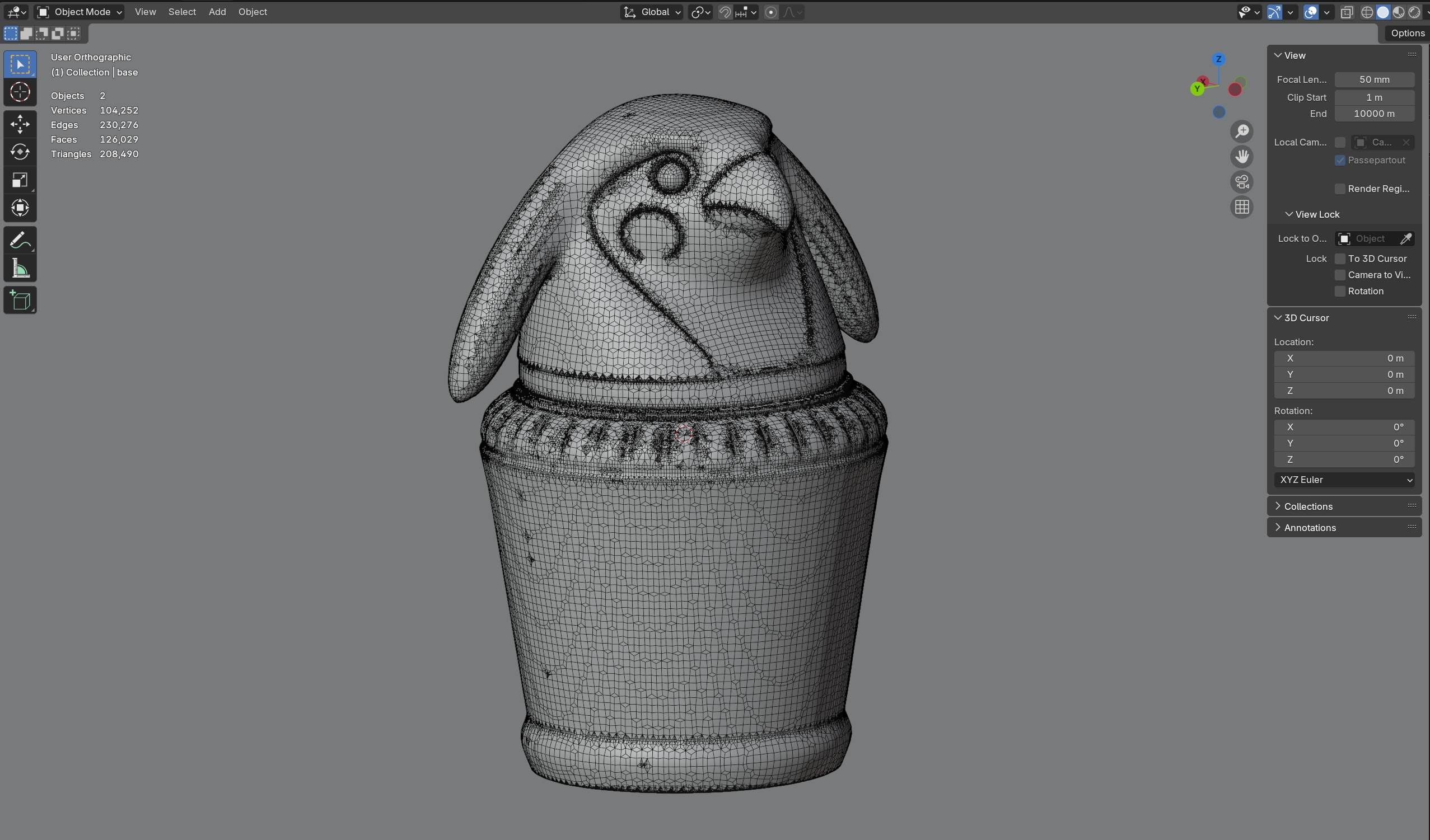Enable Lock To 3D Cursor checkbox

pos(1340,259)
